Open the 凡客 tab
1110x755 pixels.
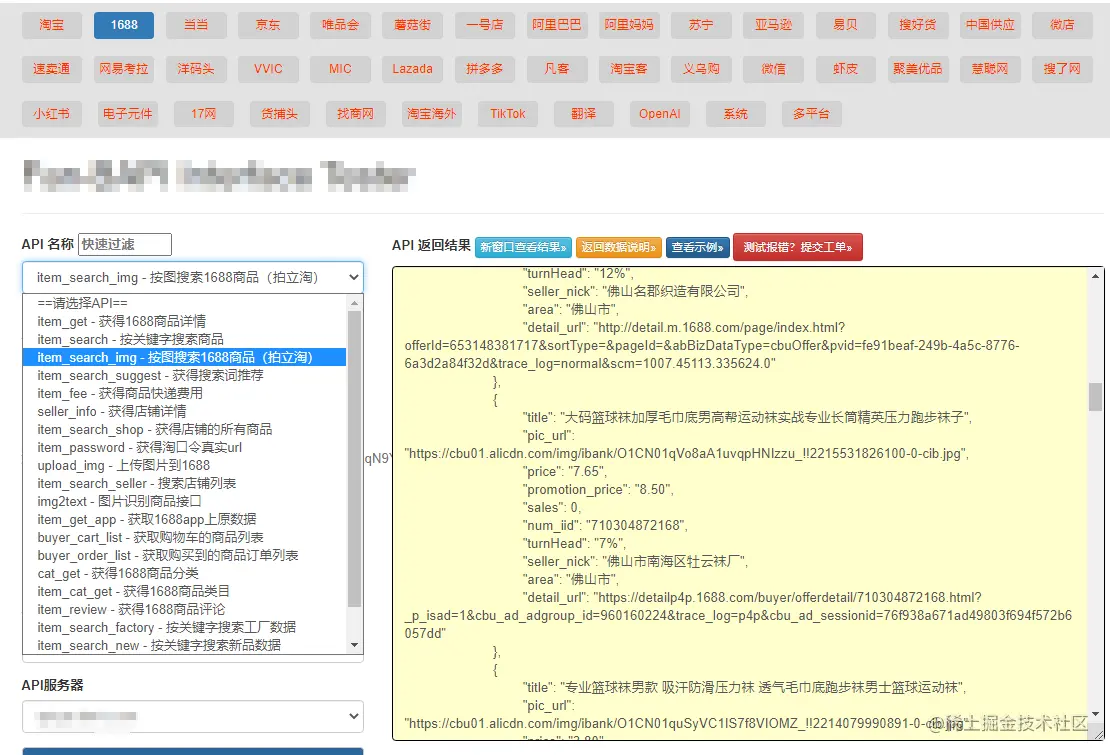coord(557,69)
